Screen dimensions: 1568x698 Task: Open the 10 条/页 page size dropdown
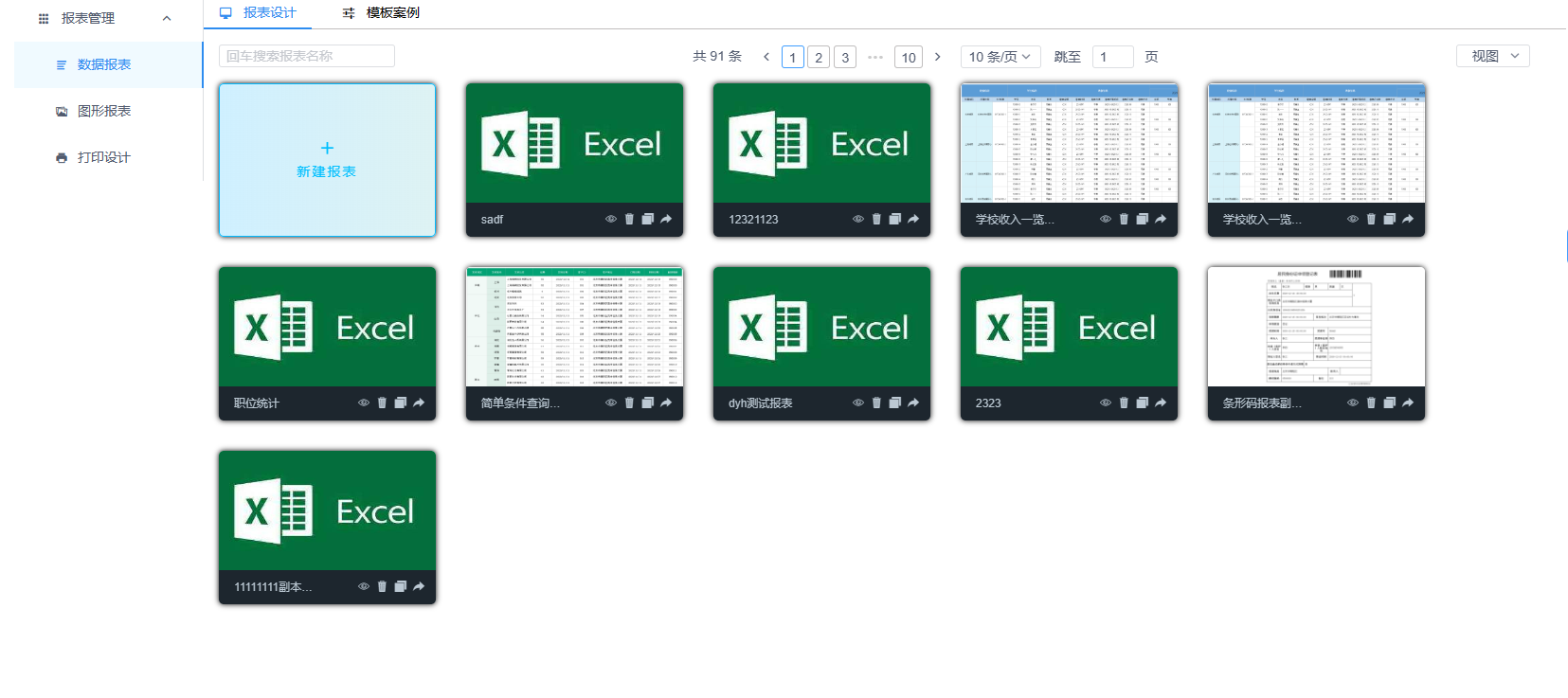(x=1000, y=57)
